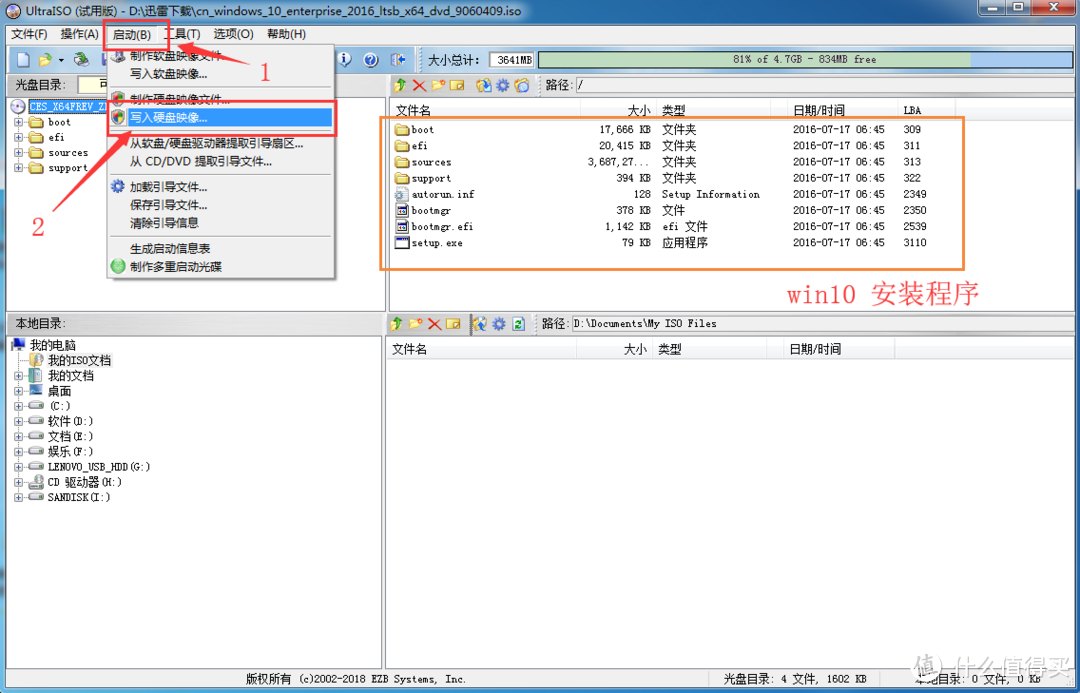1080x693 pixels.
Task: Click the 大小总计 3641MB field
Action: [x=511, y=60]
